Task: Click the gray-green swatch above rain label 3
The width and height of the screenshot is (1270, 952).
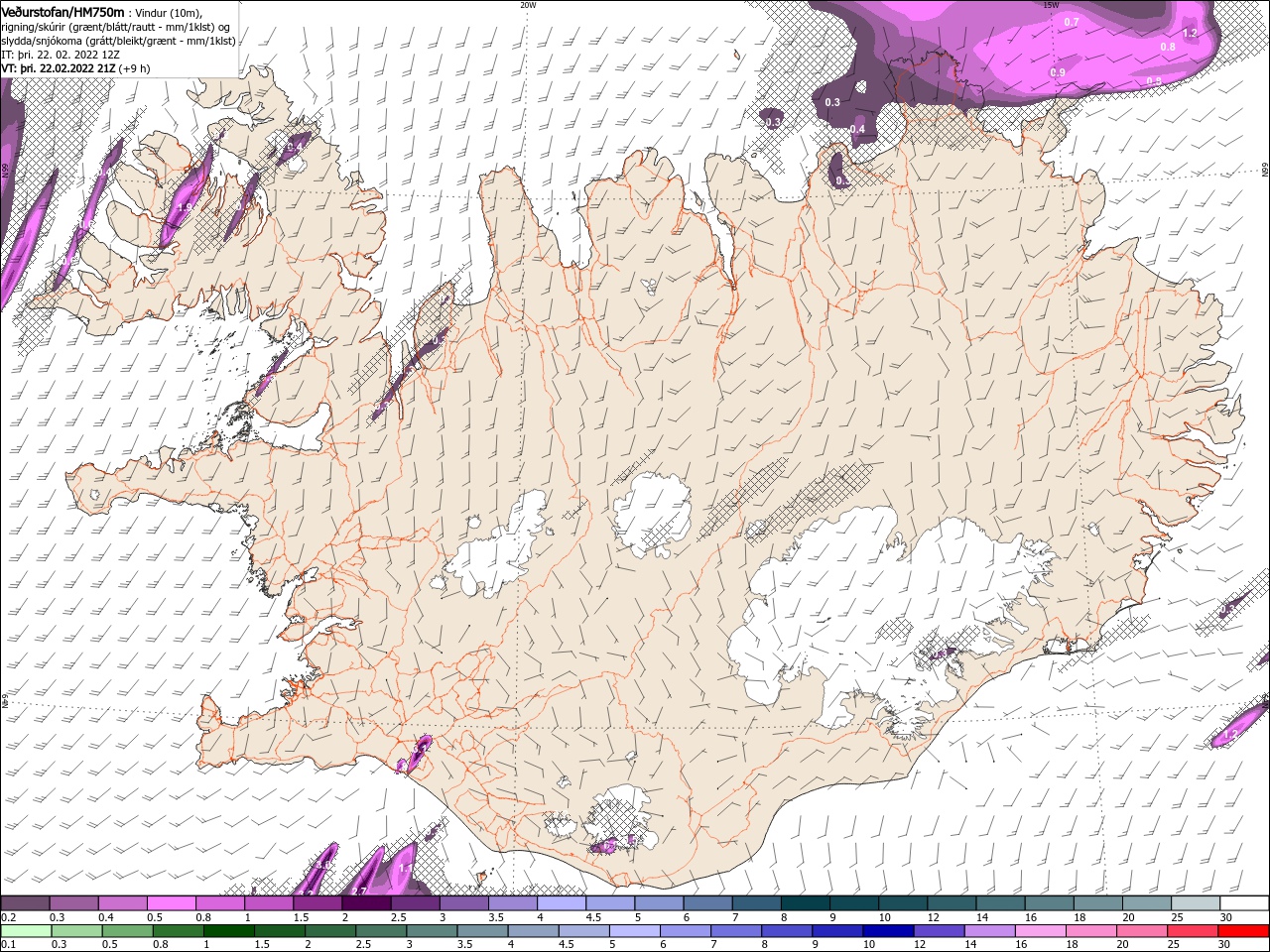Action: 432,931
